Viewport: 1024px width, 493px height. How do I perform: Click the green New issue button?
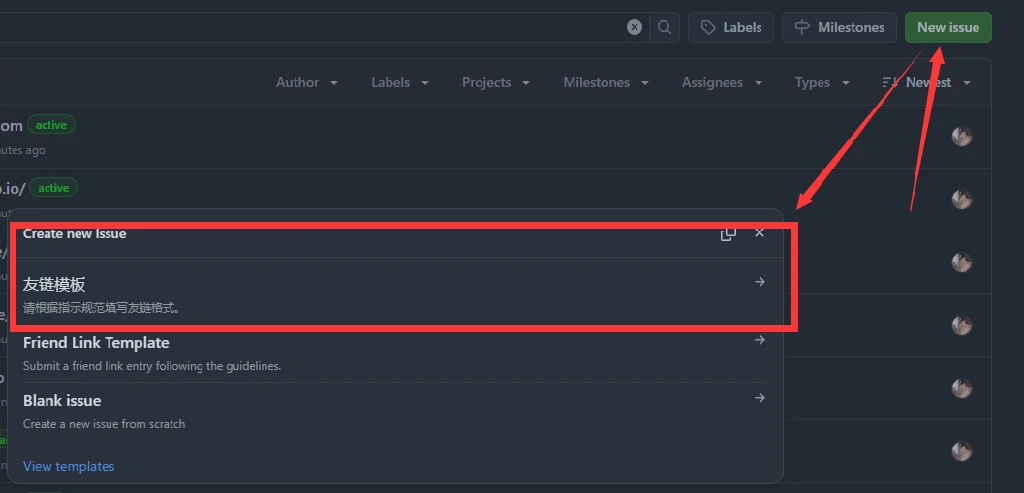(x=947, y=27)
